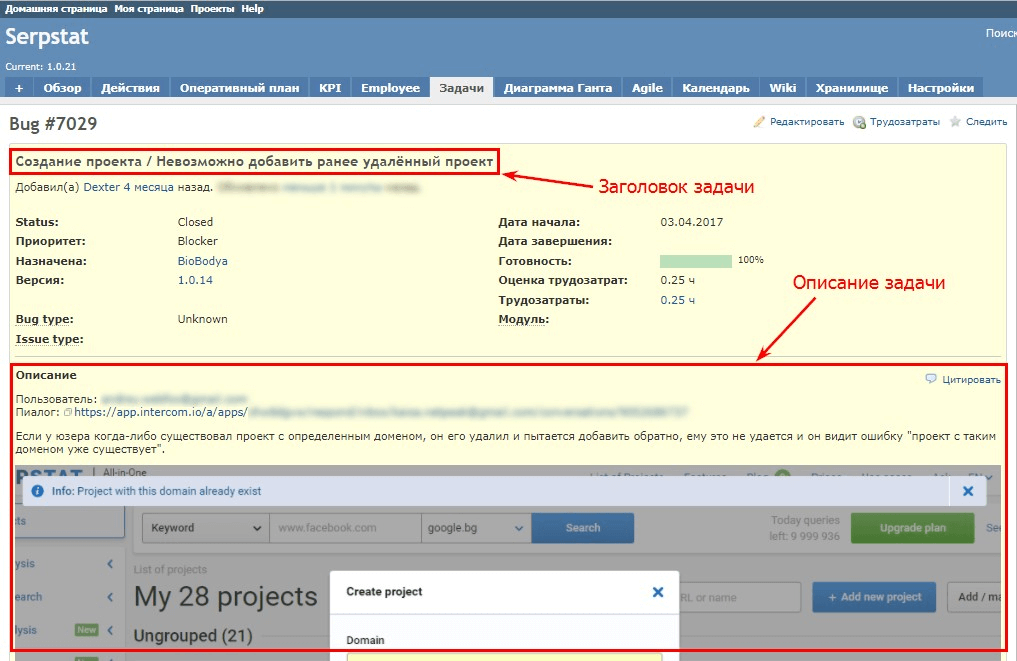Click the external link icon before intercom URL
The image size is (1017, 661).
click(x=68, y=412)
